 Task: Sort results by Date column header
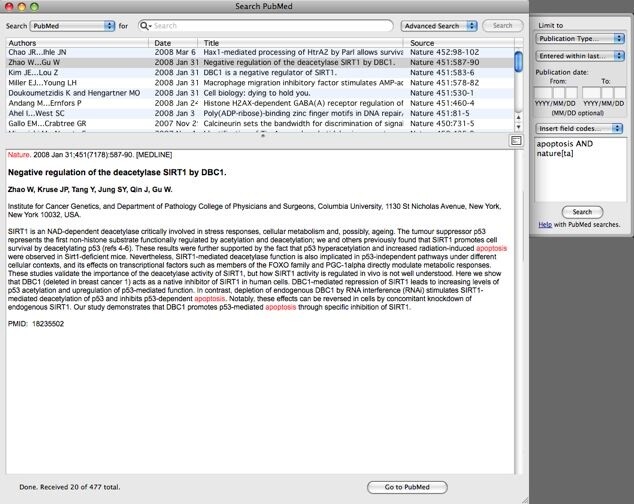(173, 42)
